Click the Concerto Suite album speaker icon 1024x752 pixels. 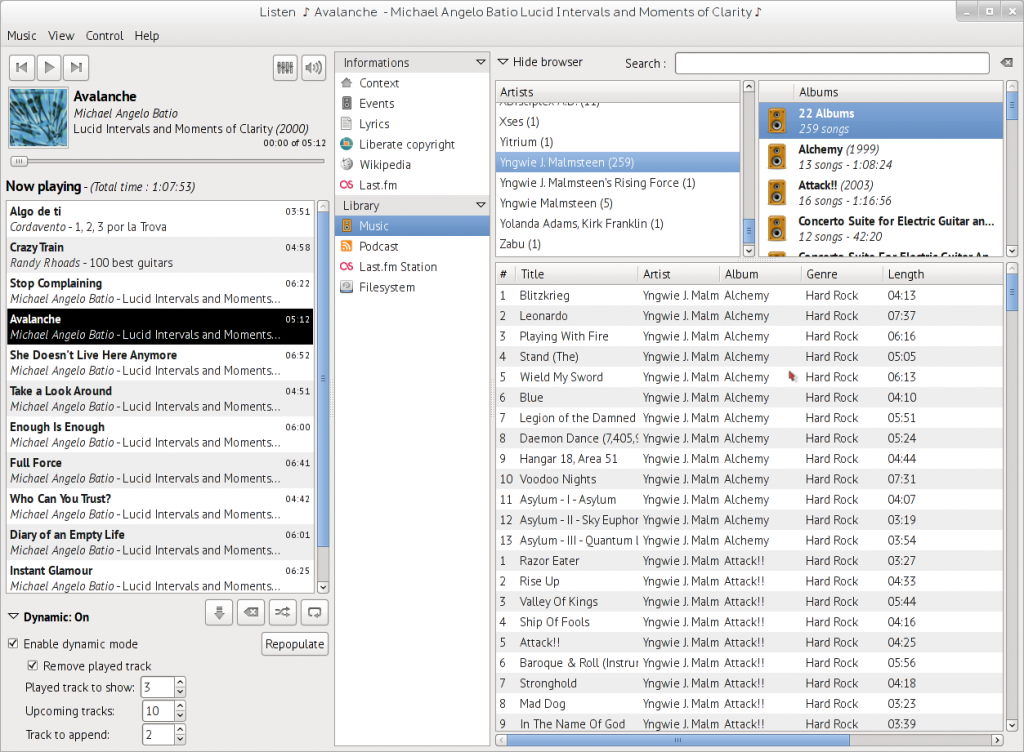click(776, 228)
